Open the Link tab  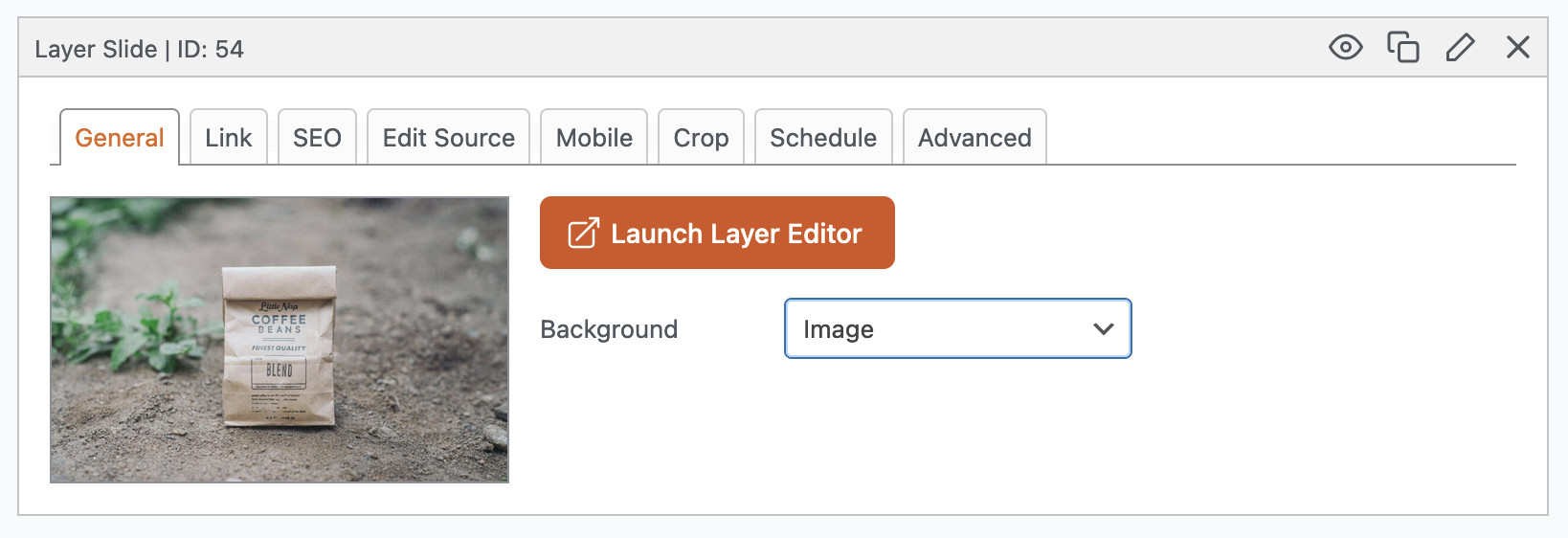coord(228,138)
